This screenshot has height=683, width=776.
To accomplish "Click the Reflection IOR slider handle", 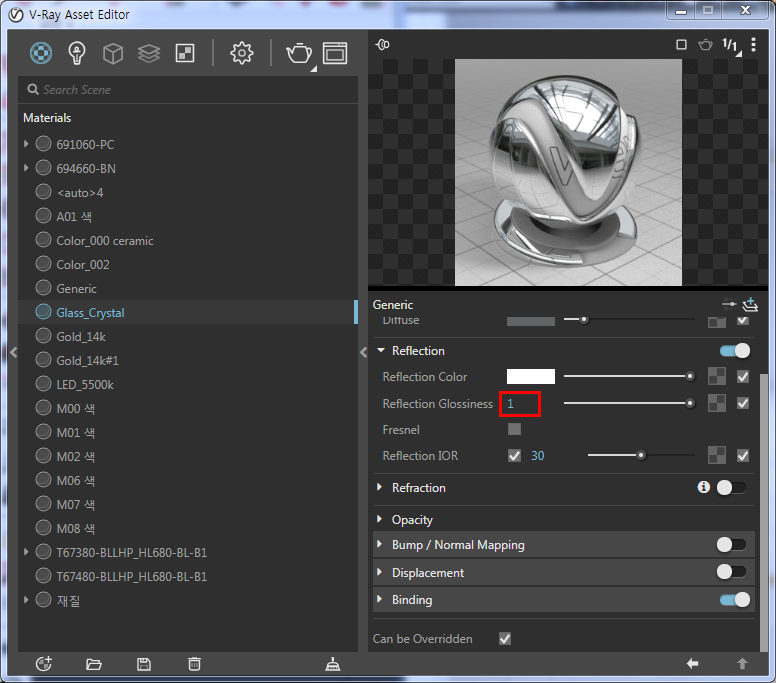I will [x=641, y=455].
